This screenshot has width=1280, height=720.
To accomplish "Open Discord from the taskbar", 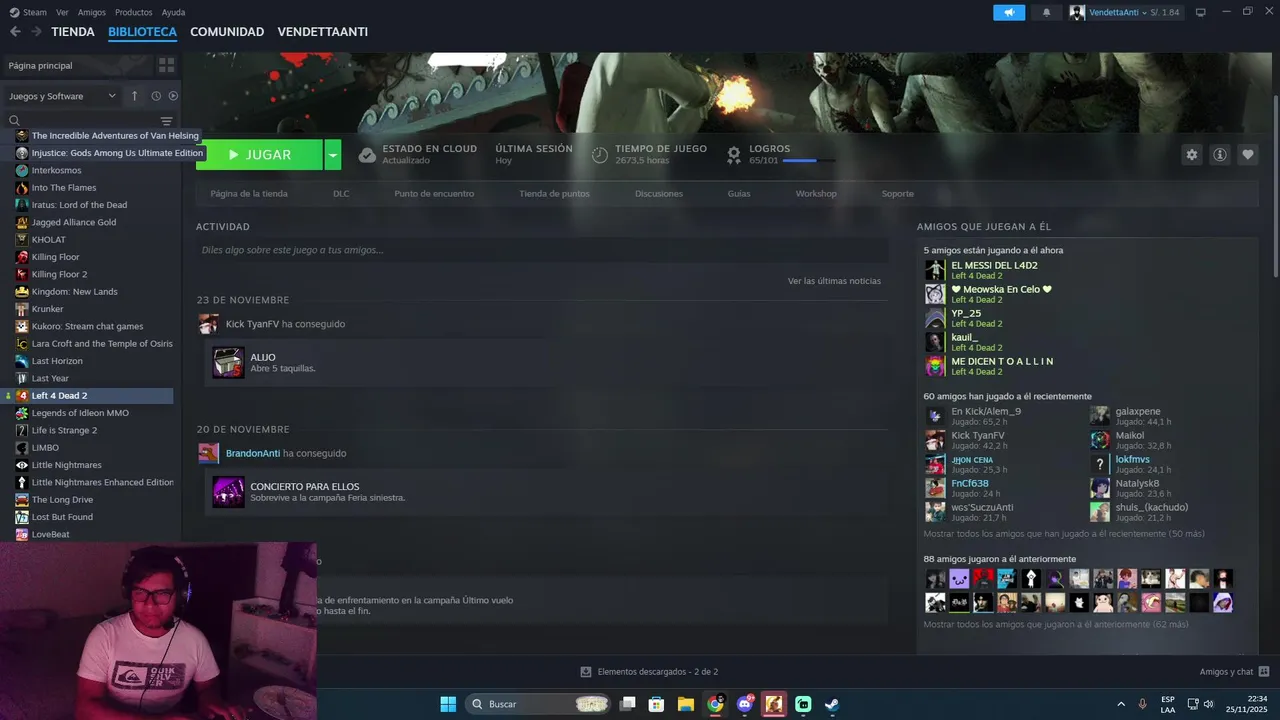I will [744, 704].
